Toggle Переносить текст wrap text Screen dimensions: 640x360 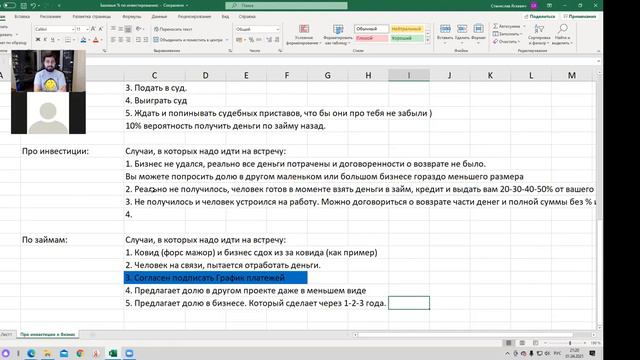173,29
